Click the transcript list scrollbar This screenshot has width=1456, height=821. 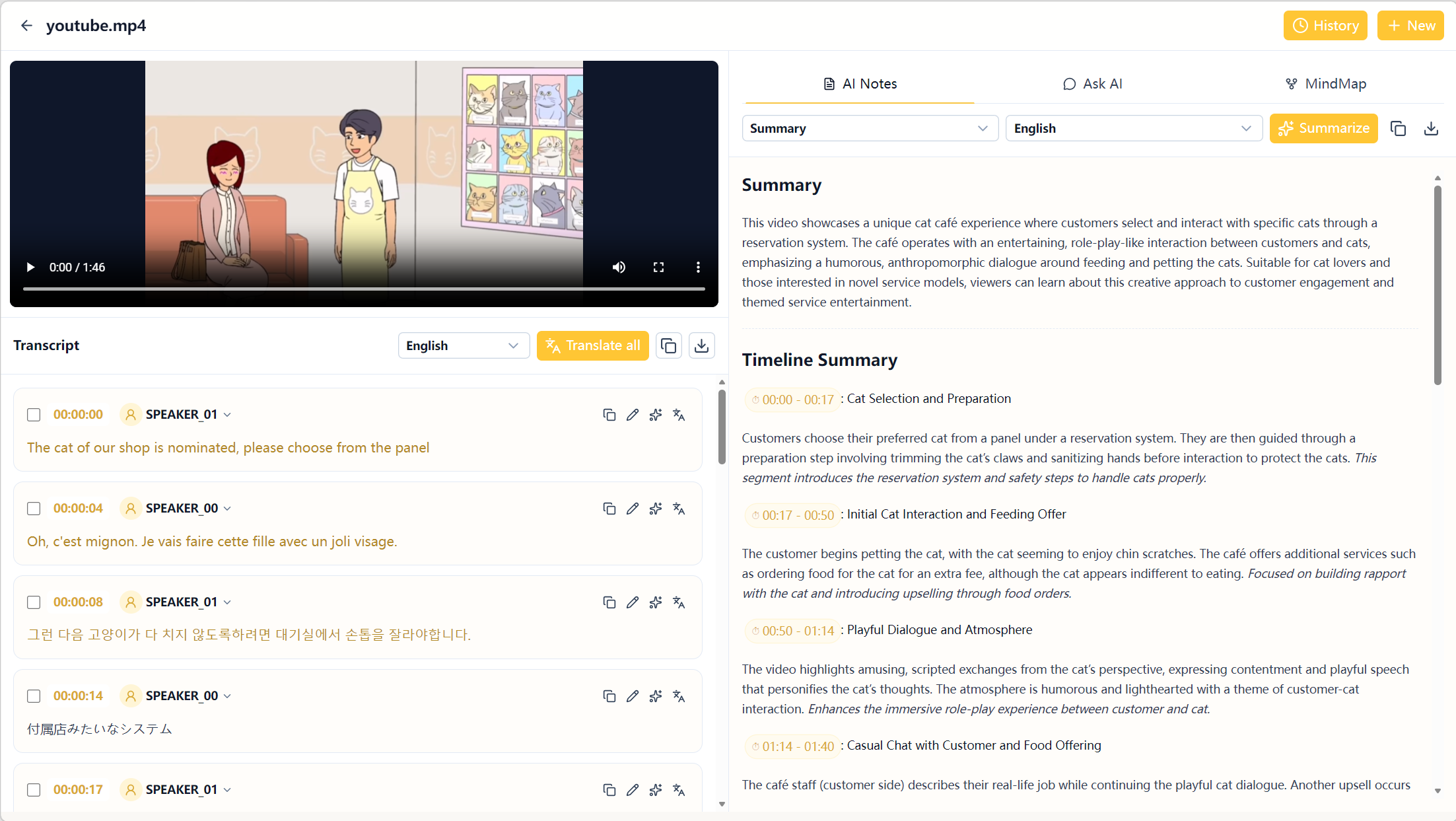(x=722, y=427)
